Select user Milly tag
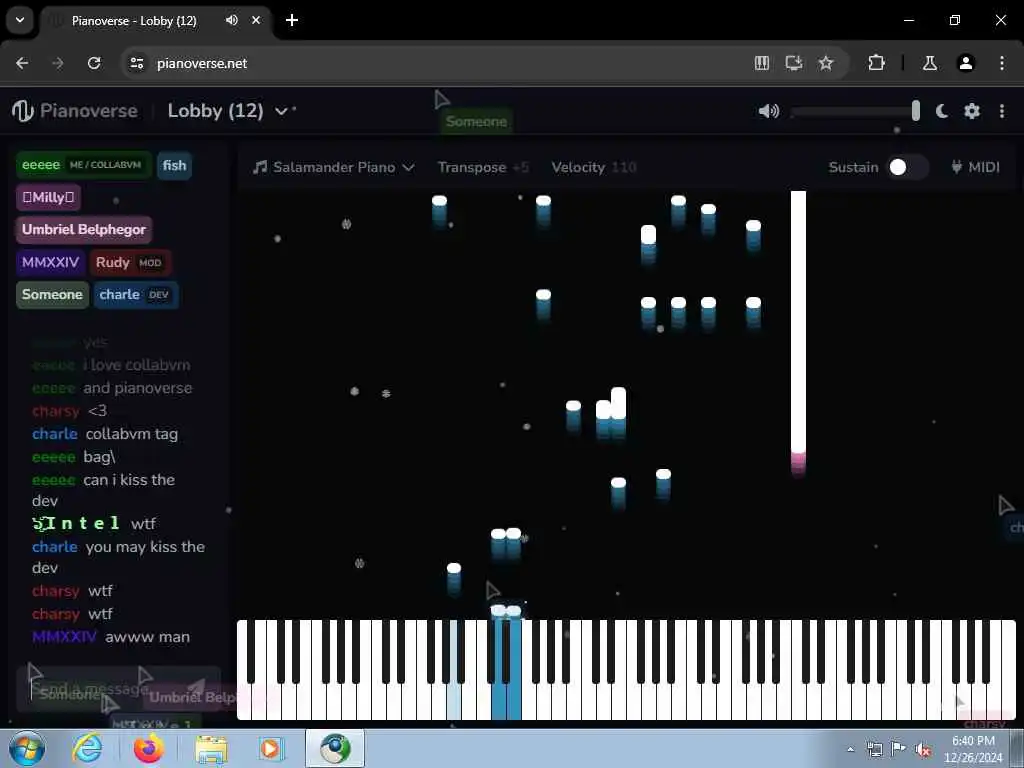Screen dimensions: 1024x768 point(48,197)
